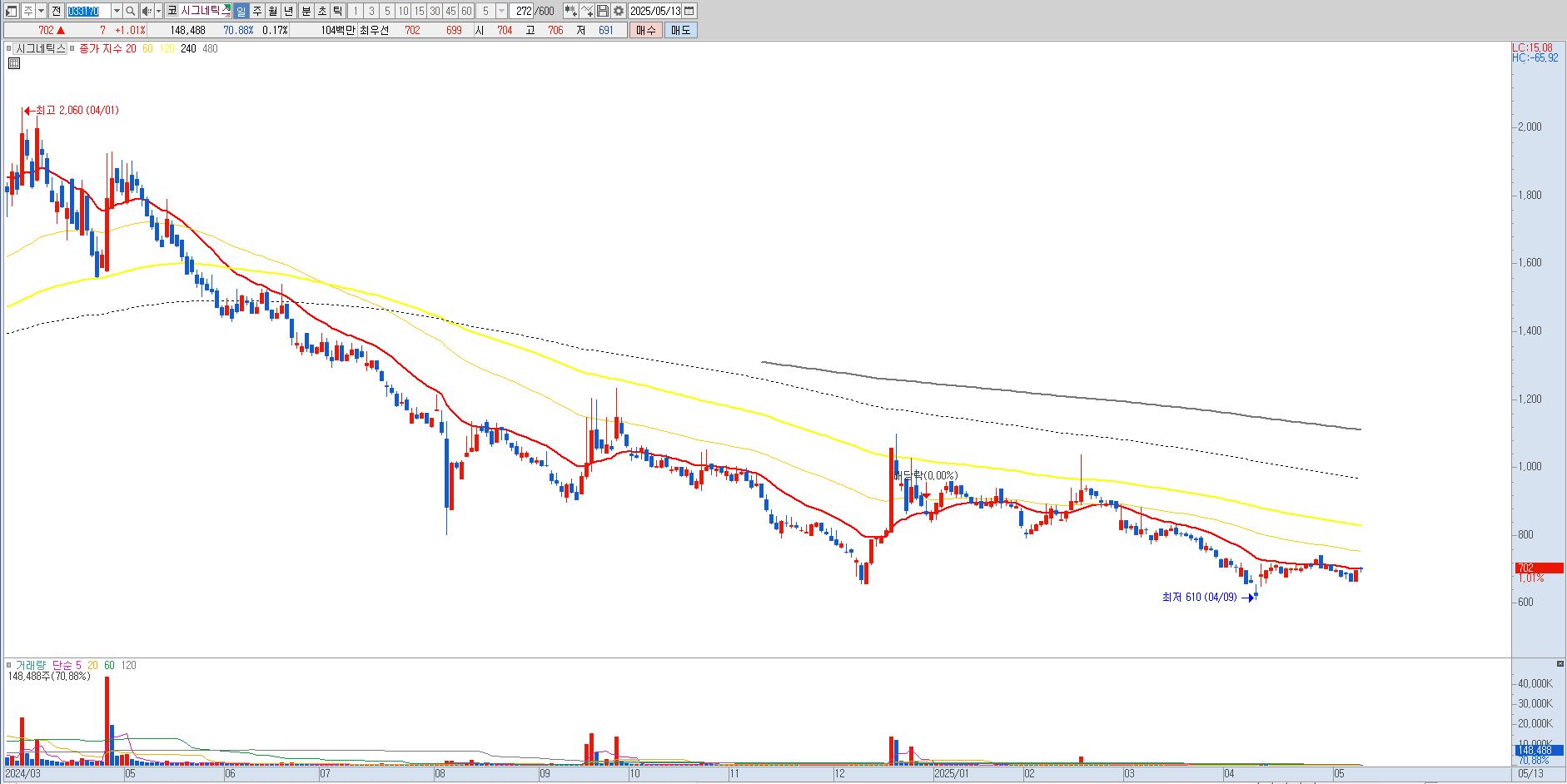Open the stock code history dropdown arrow
Screen dimensions: 1567x784
point(117,11)
